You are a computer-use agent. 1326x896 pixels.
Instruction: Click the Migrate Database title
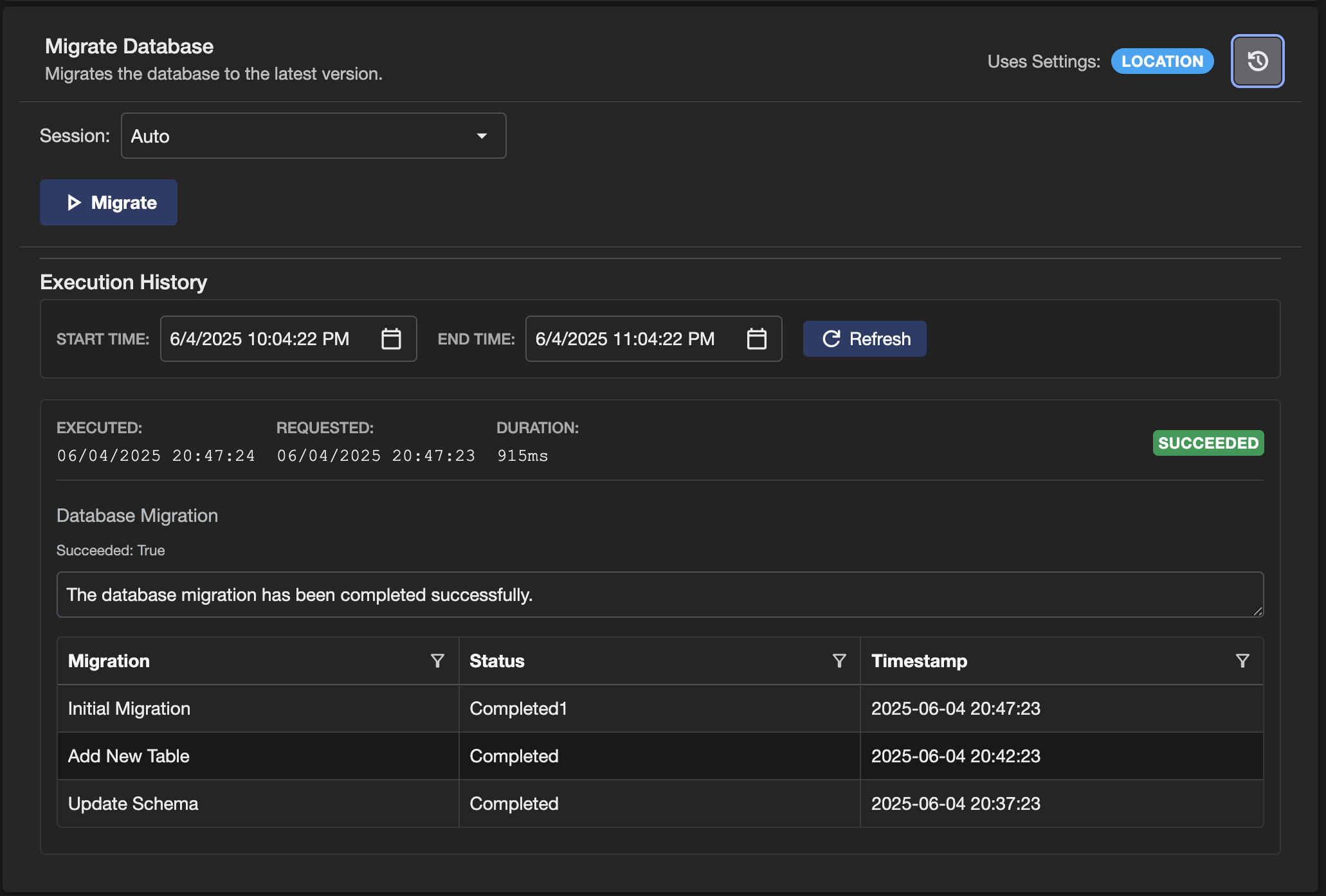coord(129,46)
